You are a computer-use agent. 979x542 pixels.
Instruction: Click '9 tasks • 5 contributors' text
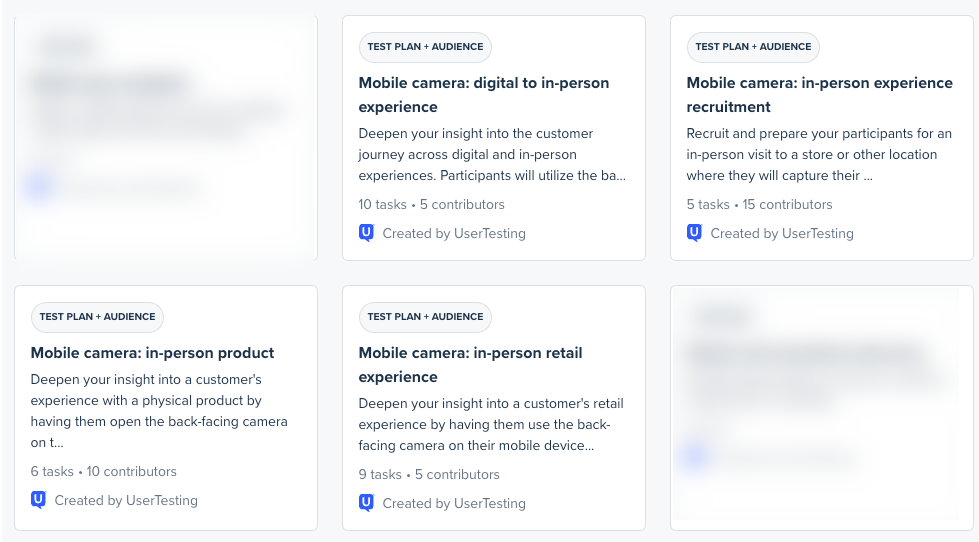429,475
